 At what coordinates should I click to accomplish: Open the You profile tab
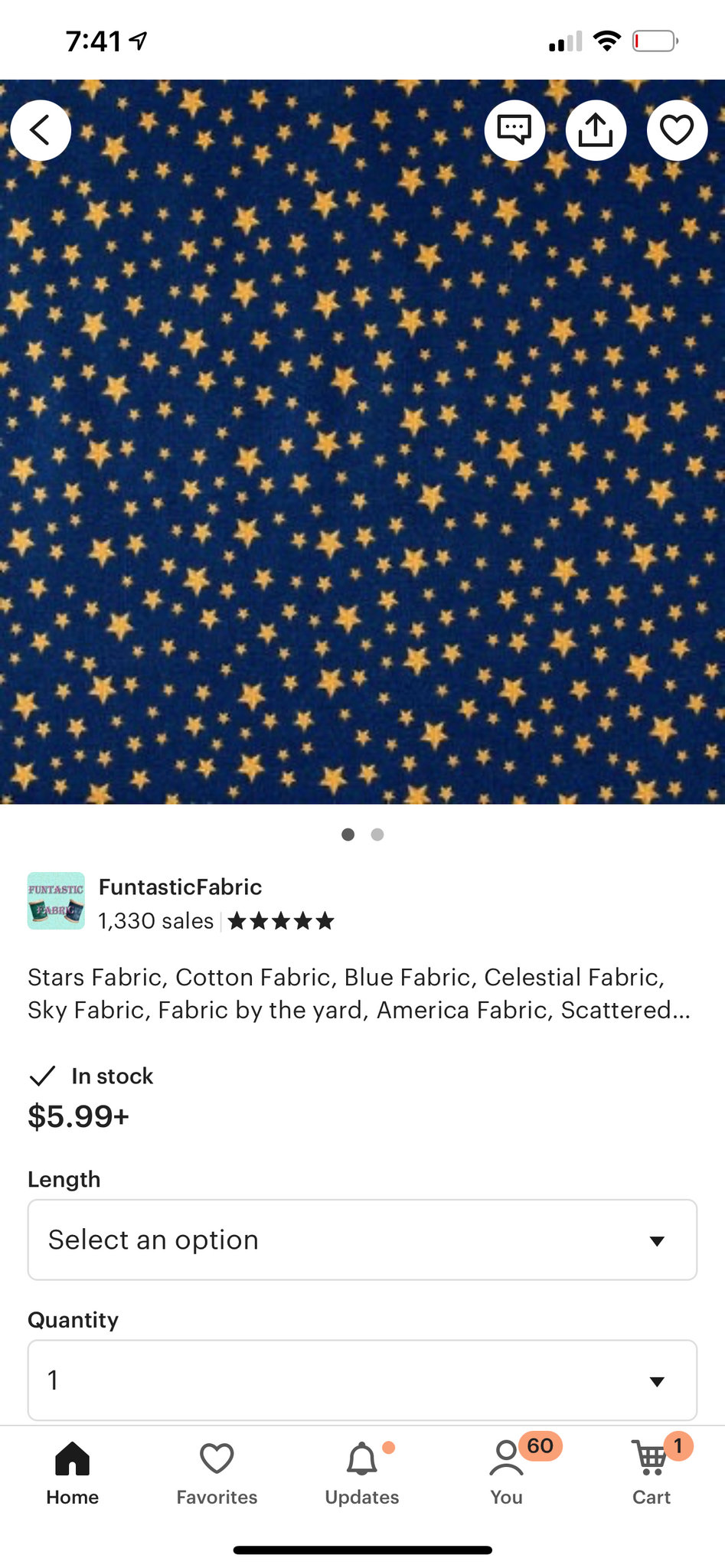point(507,1474)
